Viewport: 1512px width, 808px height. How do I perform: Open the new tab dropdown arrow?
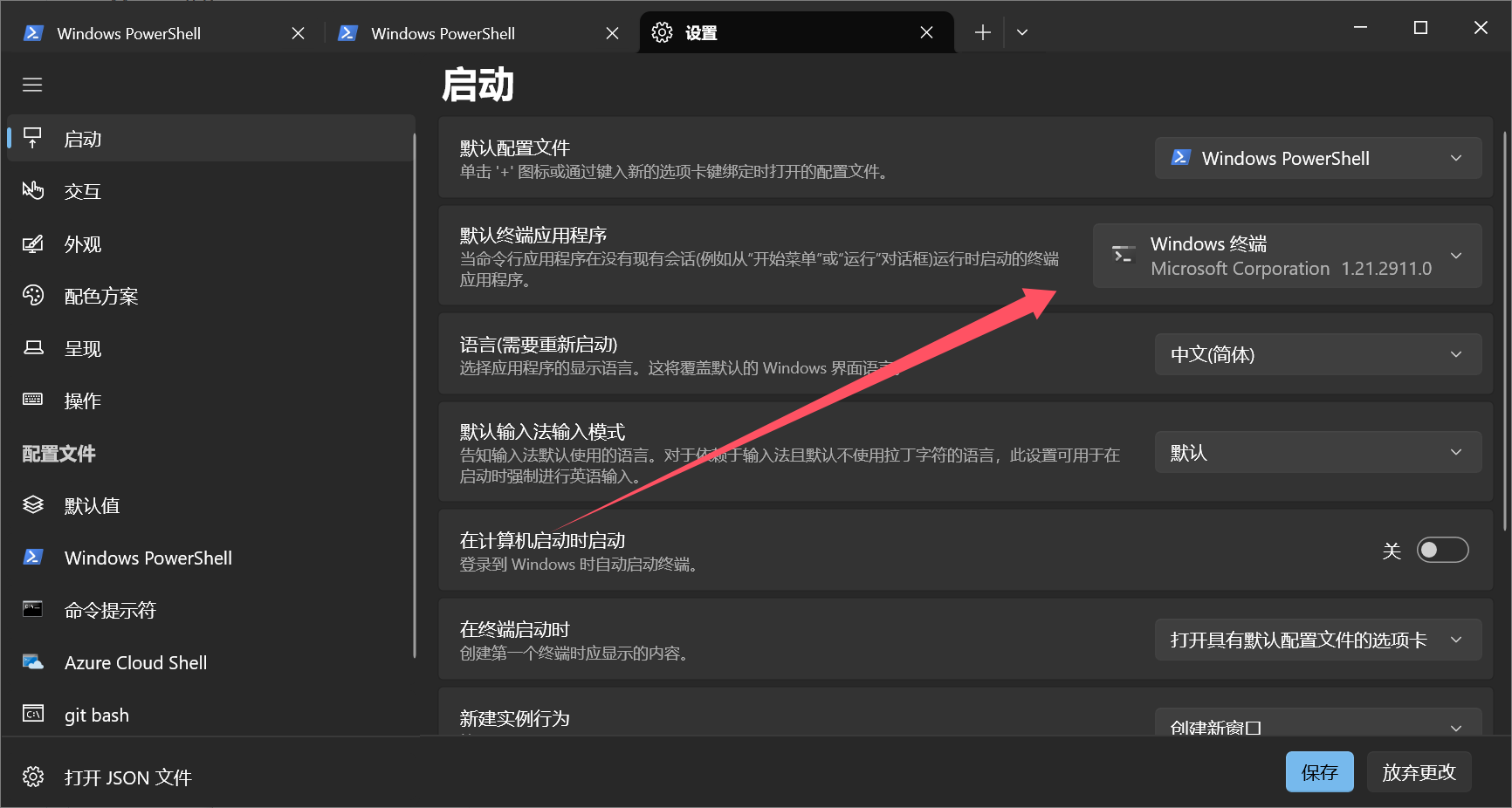pyautogui.click(x=1022, y=33)
